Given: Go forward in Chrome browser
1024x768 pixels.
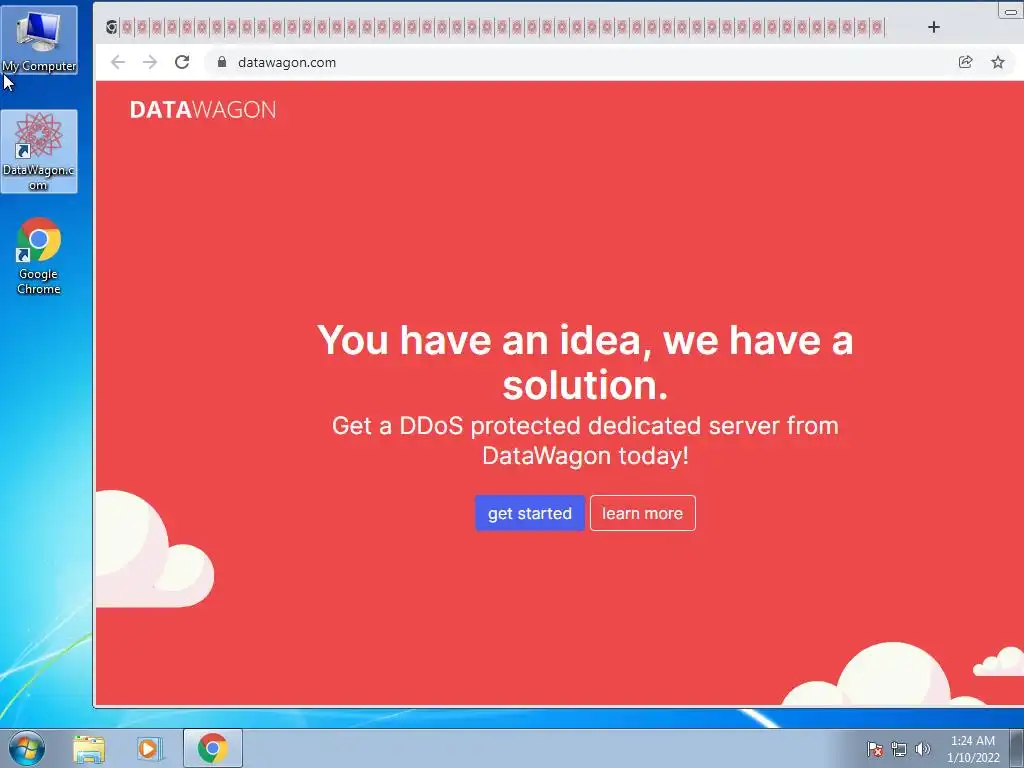Looking at the screenshot, I should tap(150, 62).
